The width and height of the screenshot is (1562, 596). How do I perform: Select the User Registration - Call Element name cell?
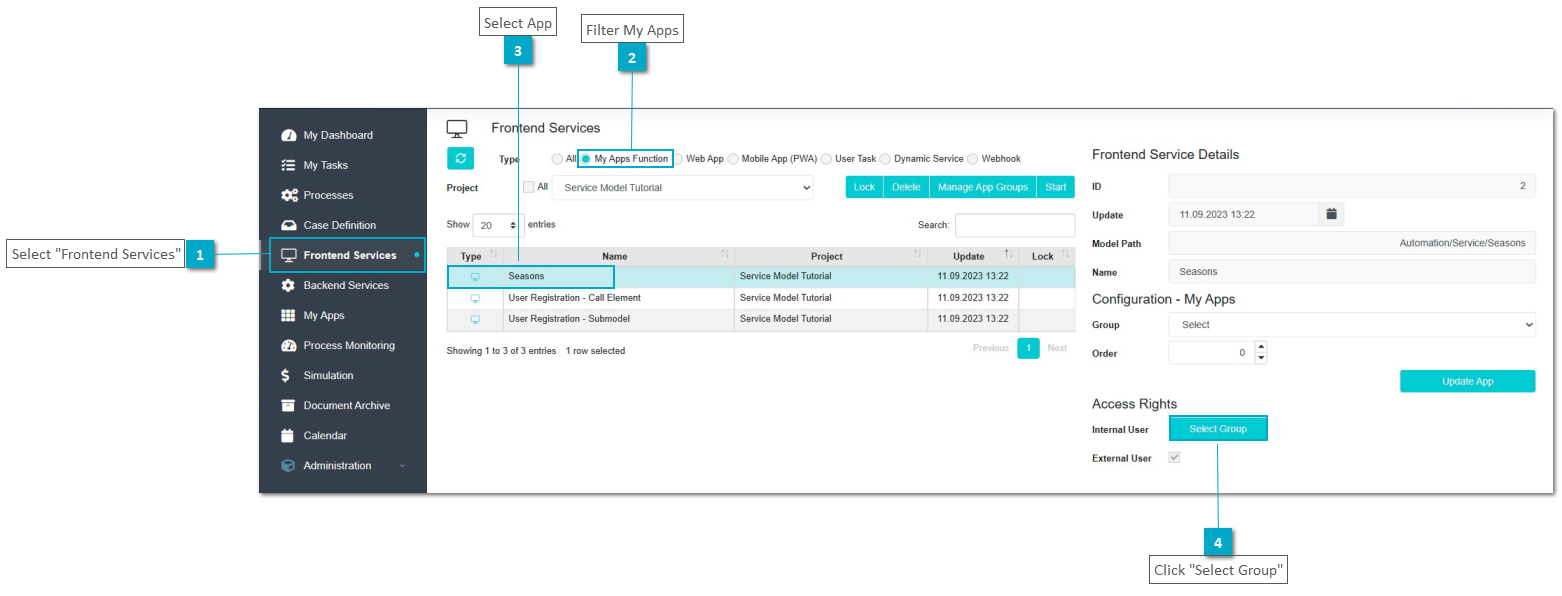pos(618,298)
